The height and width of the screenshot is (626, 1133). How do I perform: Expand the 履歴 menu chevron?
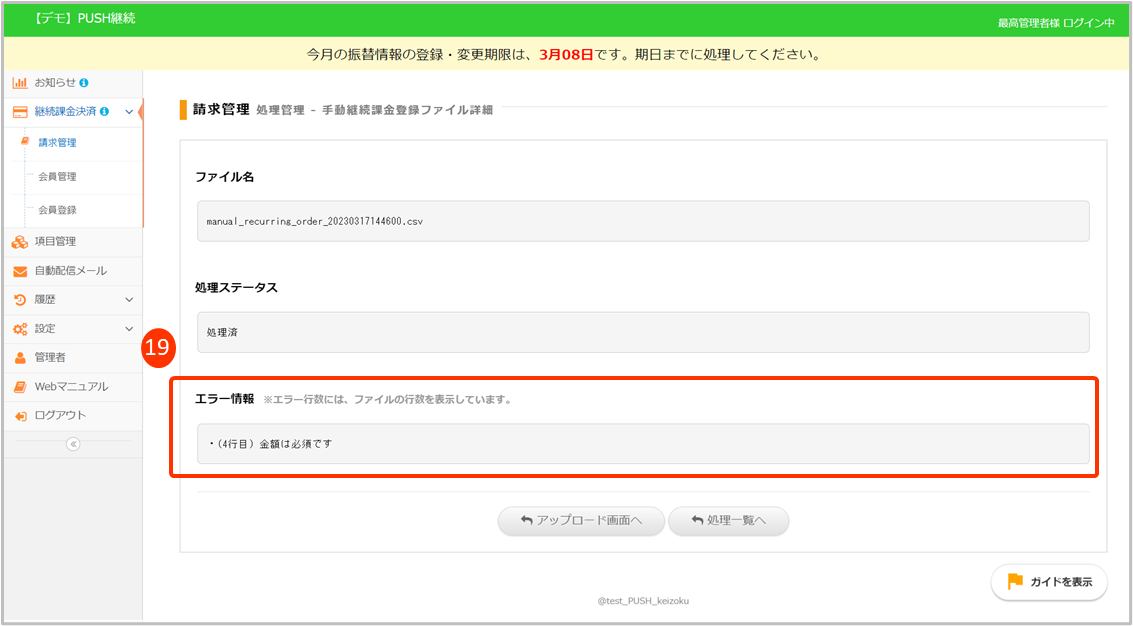[129, 299]
